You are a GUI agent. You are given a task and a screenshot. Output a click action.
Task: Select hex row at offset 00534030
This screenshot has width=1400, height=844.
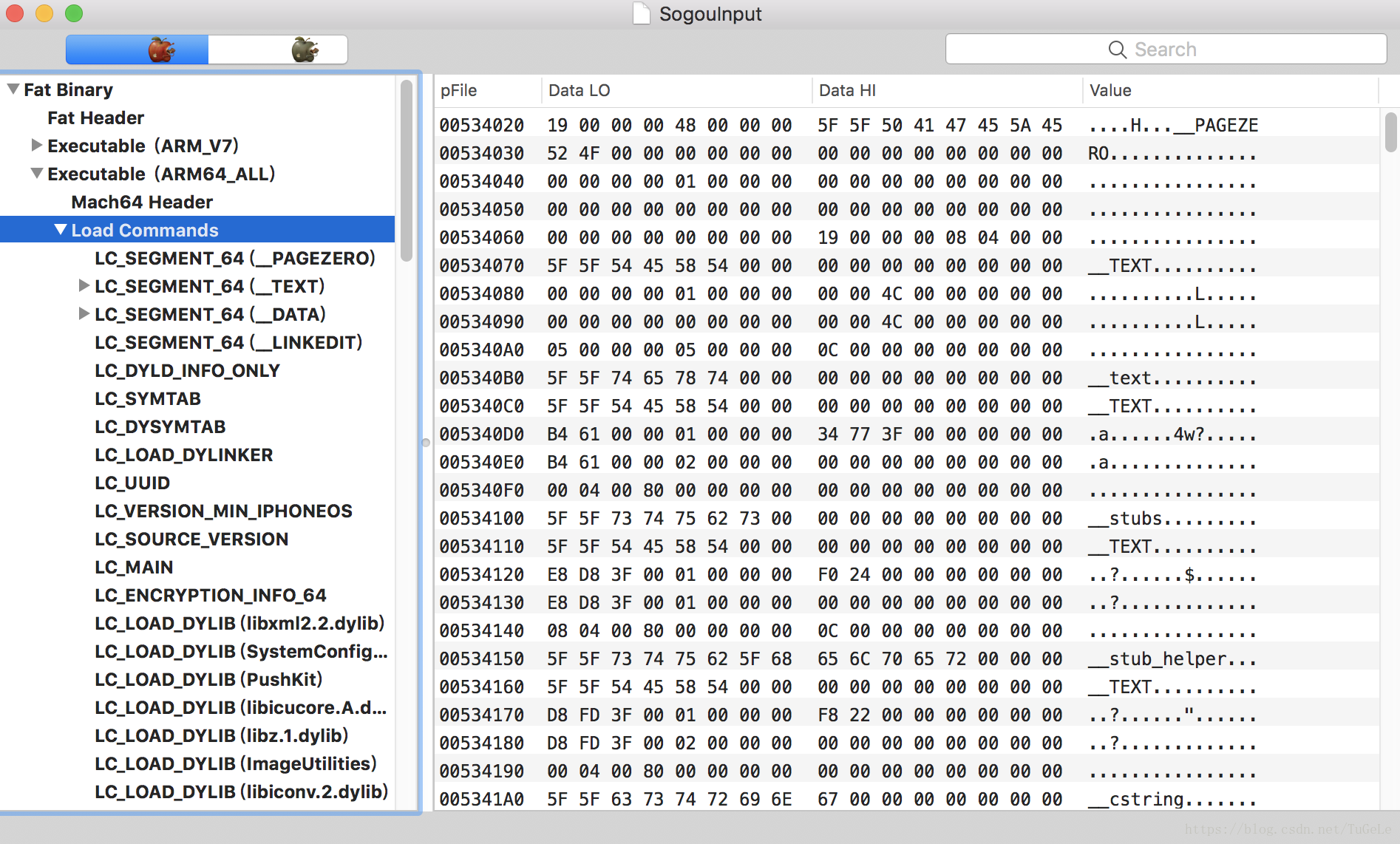pos(906,153)
